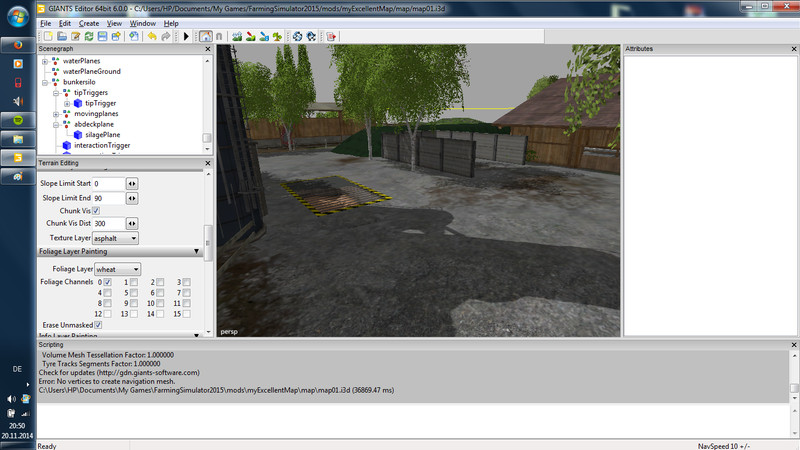Open the Texture Layer asphalt dropdown
Image resolution: width=800 pixels, height=450 pixels.
coord(115,238)
